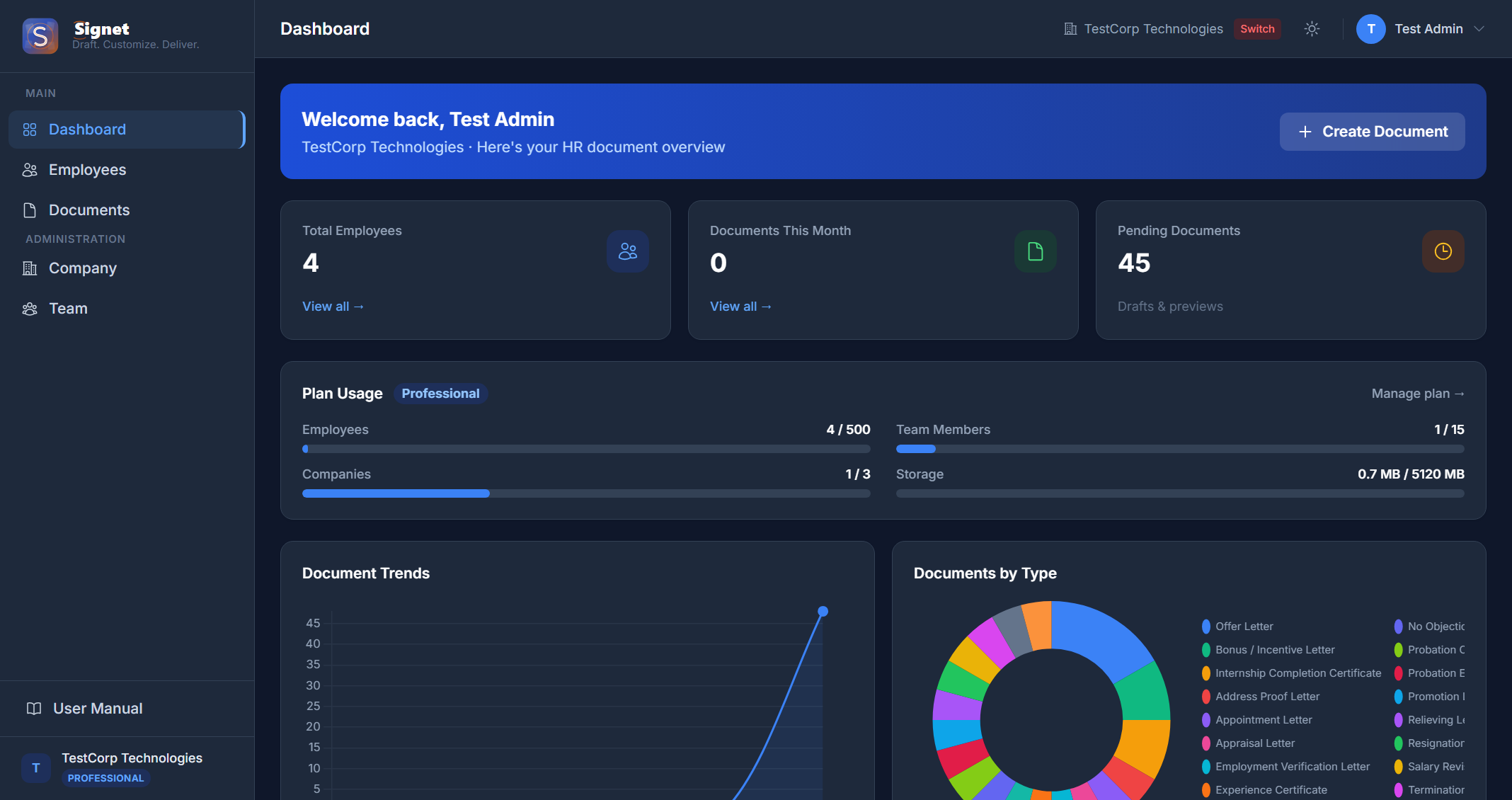Image resolution: width=1512 pixels, height=800 pixels.
Task: Select Team in the sidebar
Action: click(68, 309)
